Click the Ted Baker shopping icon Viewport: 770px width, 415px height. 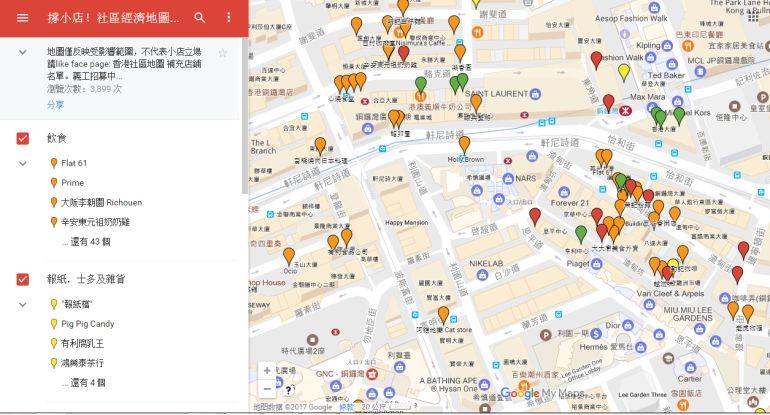pos(672,64)
